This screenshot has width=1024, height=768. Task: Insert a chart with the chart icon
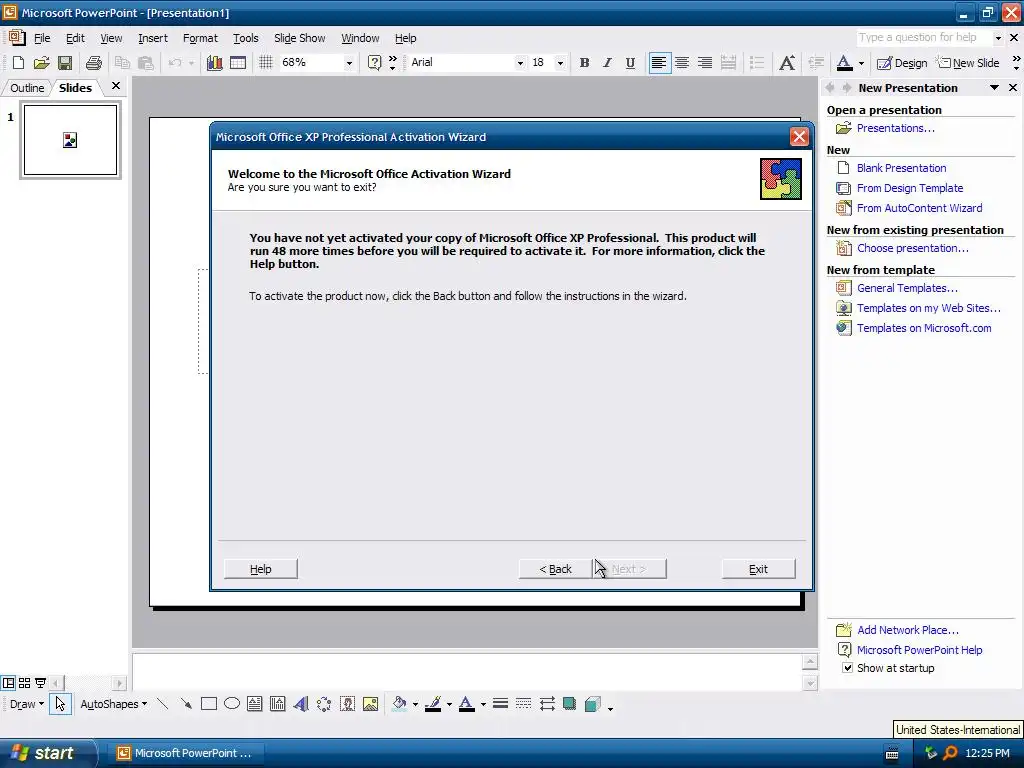(x=214, y=63)
